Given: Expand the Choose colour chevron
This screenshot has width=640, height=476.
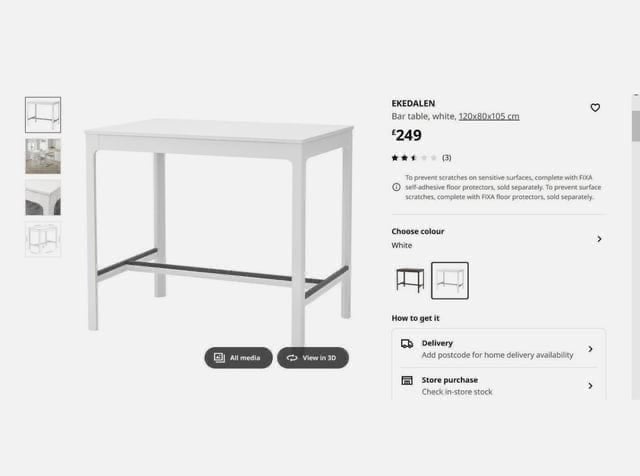Looking at the screenshot, I should click(x=599, y=239).
